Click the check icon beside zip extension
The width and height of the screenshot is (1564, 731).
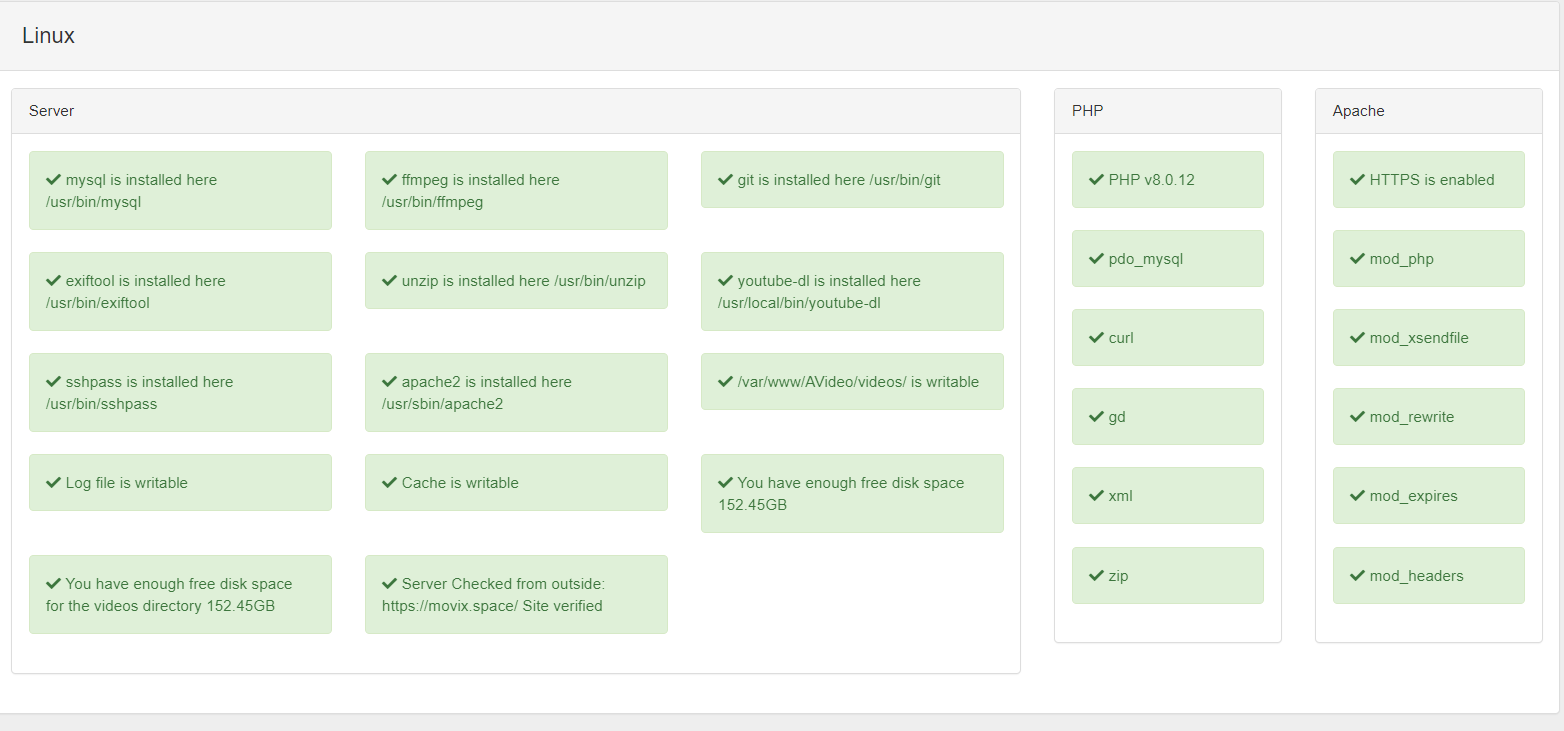tap(1097, 575)
